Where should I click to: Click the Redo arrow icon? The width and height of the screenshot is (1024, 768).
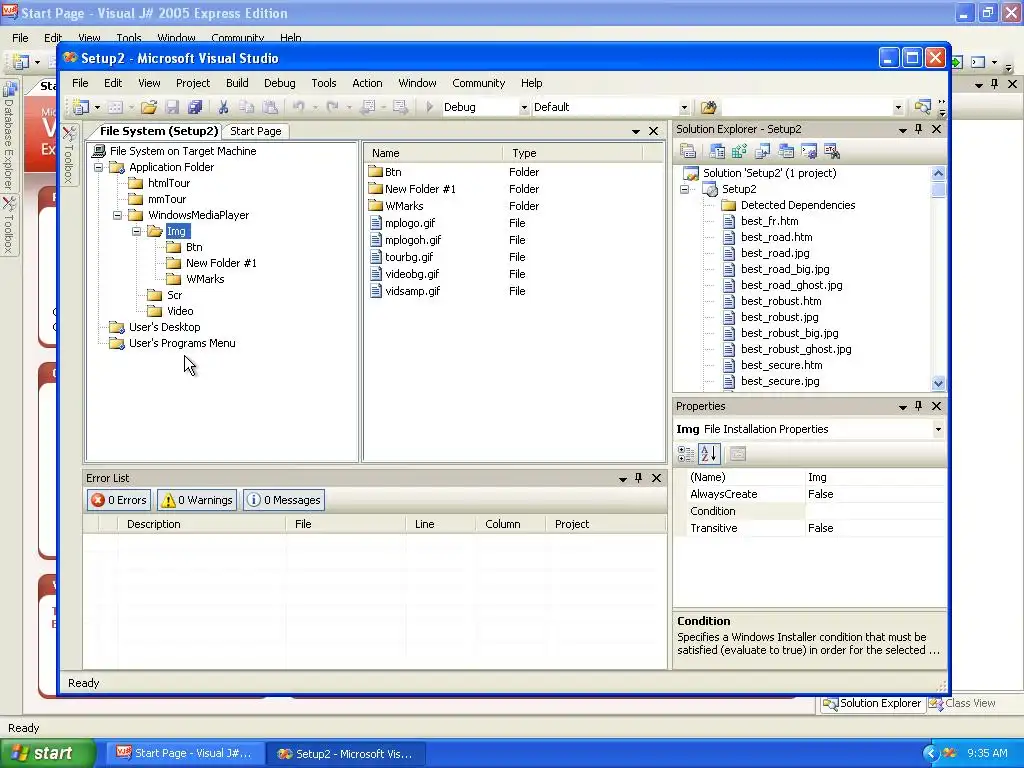click(x=332, y=107)
